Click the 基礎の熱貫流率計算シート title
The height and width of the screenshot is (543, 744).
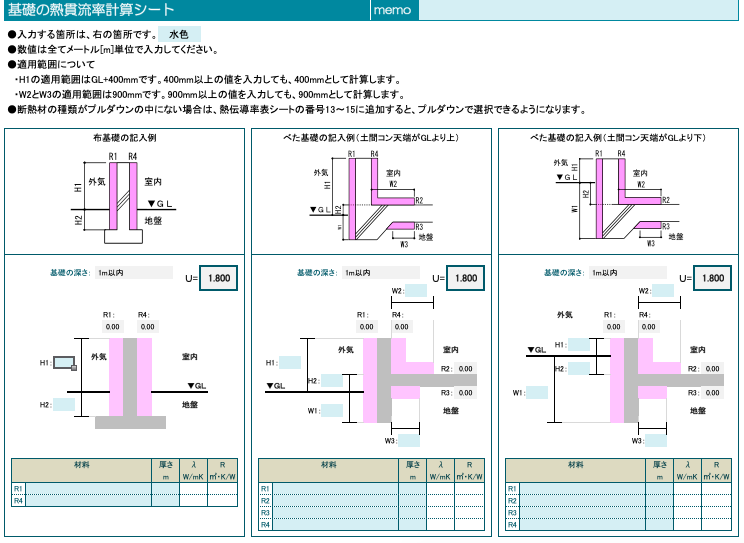[91, 9]
